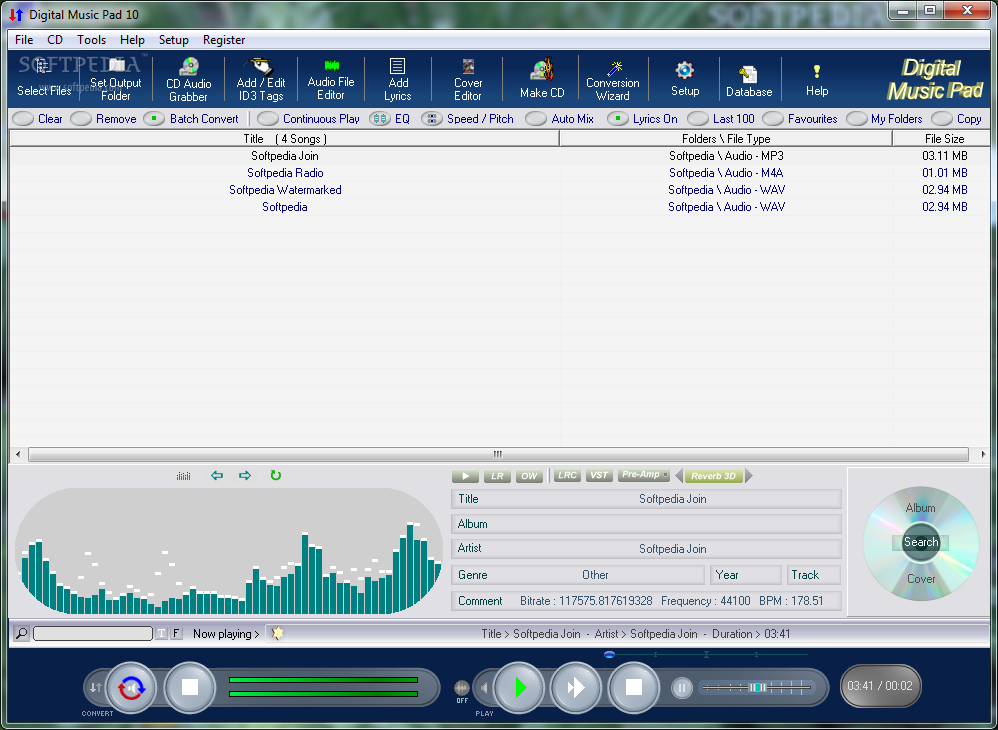Open Speed / Pitch control

click(x=432, y=119)
